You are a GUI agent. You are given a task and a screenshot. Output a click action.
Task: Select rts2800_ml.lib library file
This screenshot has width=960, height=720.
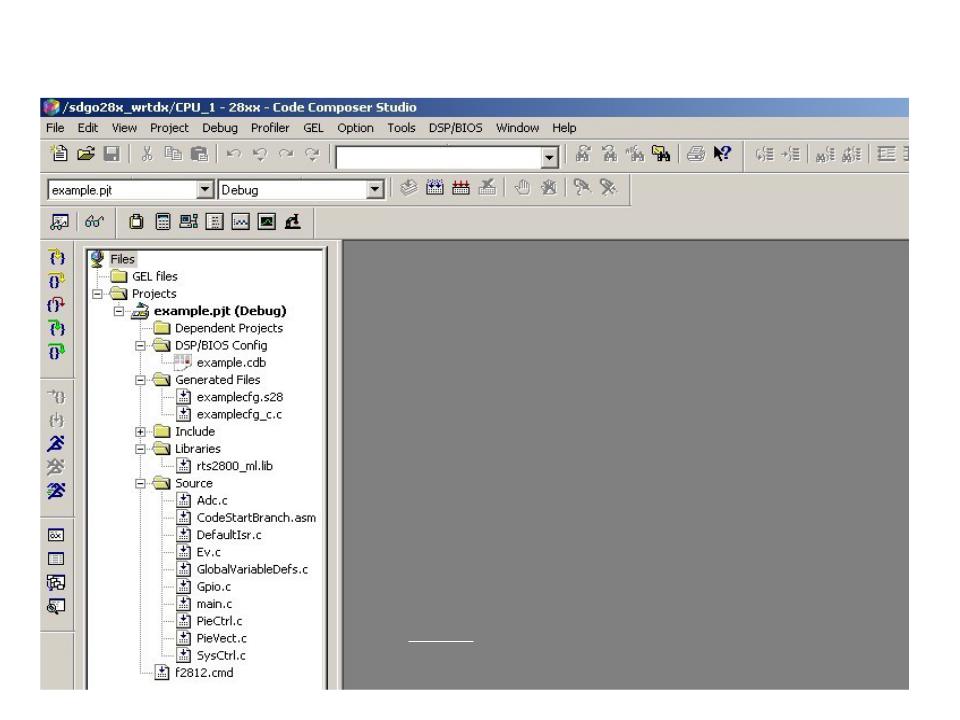[x=234, y=466]
